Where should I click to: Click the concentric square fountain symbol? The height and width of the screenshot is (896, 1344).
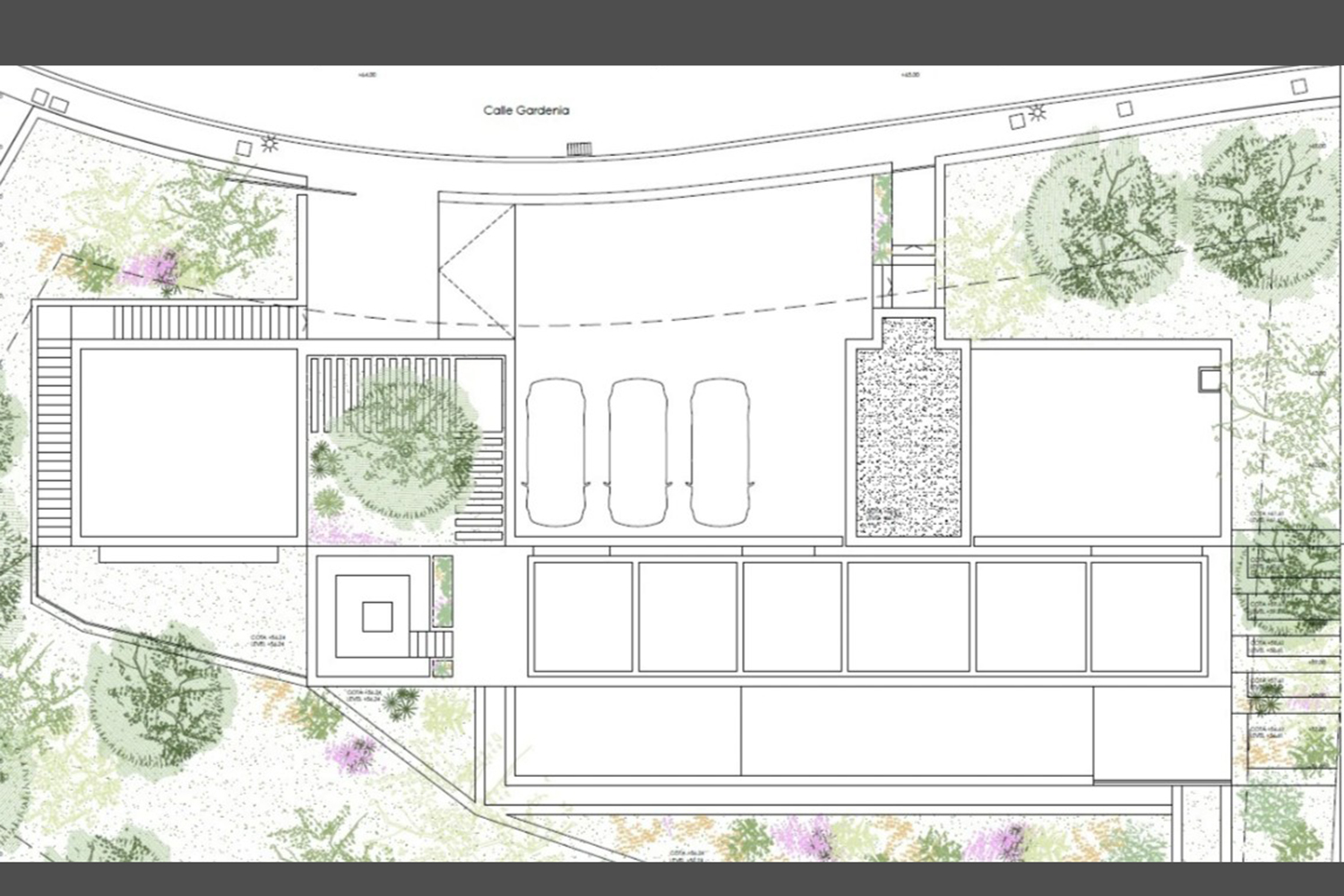tap(376, 616)
